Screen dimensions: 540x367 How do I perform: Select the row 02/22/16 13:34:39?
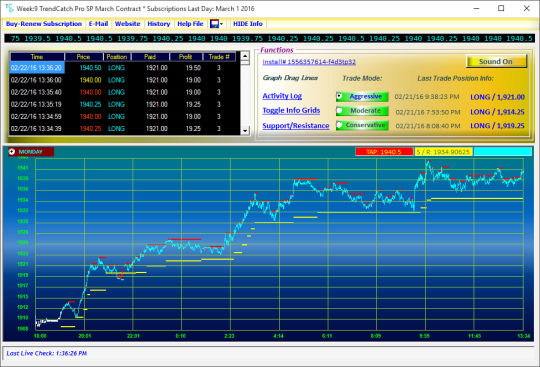[123, 129]
